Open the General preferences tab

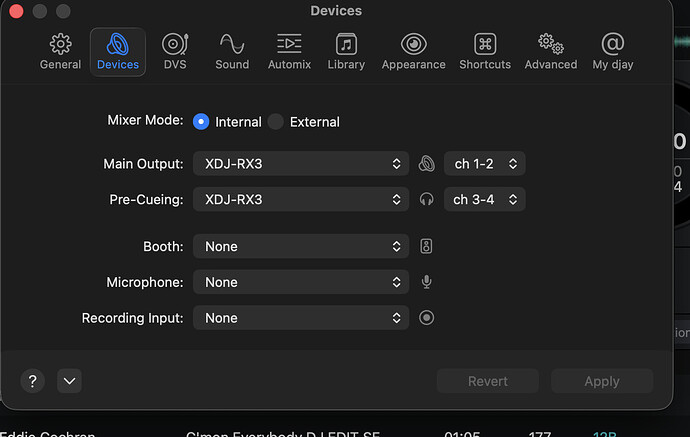(60, 52)
